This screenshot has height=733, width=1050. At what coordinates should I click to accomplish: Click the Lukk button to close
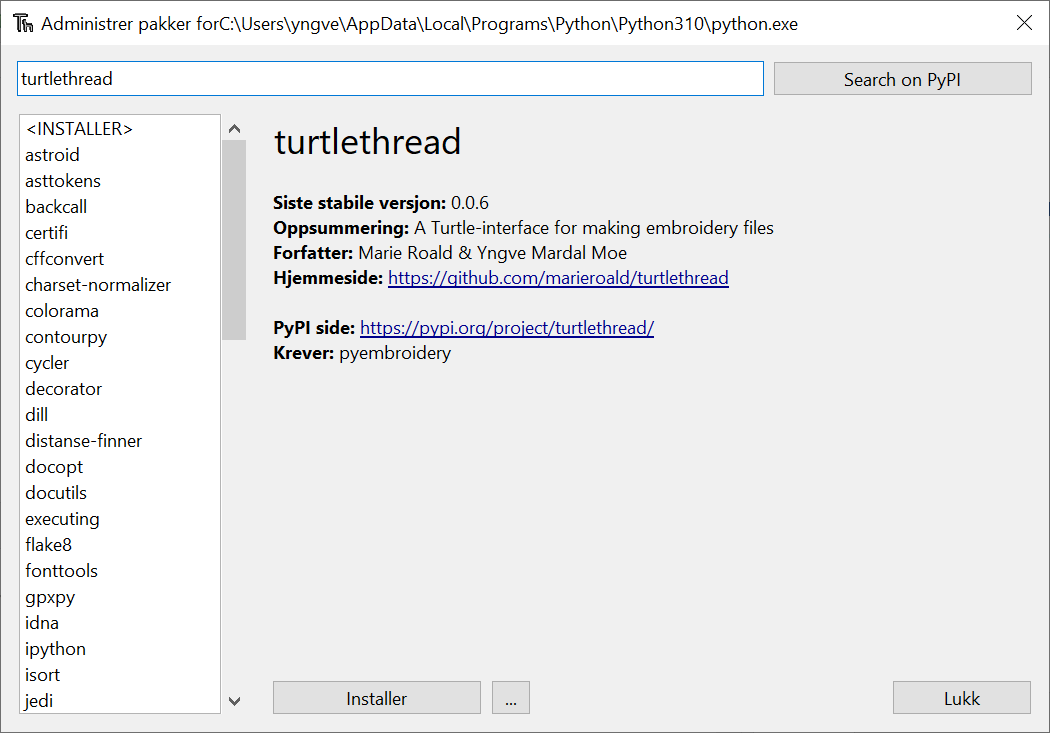click(x=962, y=698)
